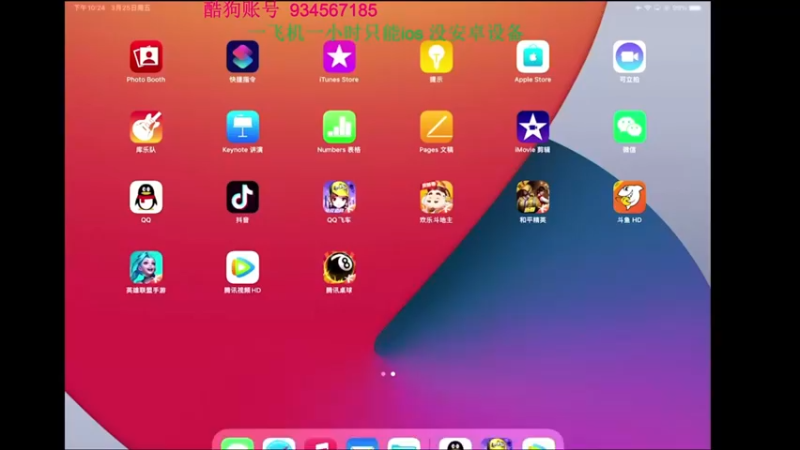
Task: Launch iMovie 剪辑
Action: 533,127
